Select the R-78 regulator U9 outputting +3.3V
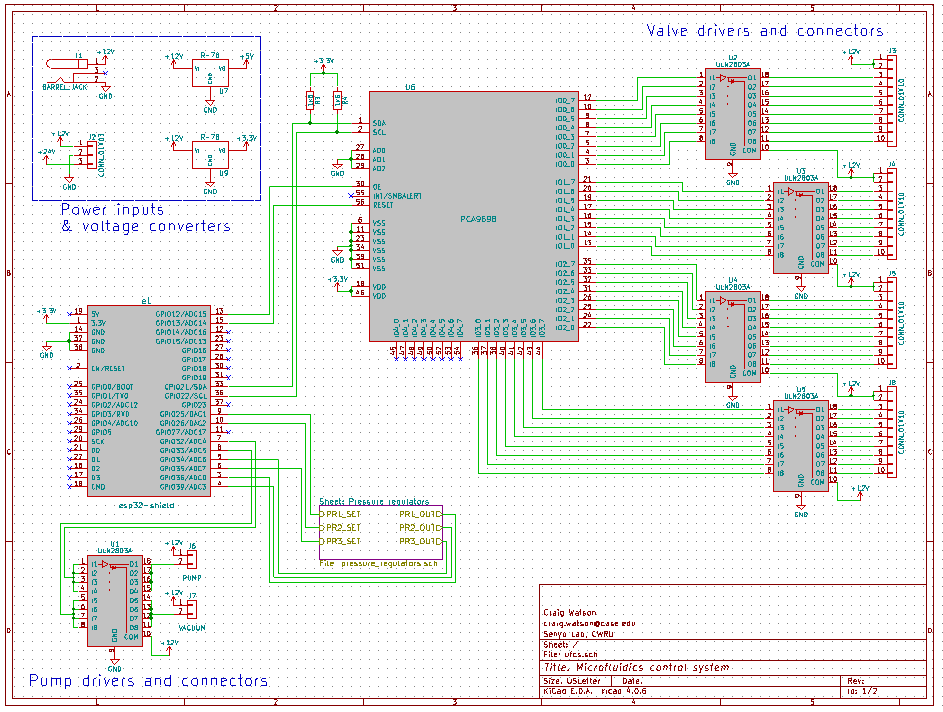943x712 pixels. click(210, 154)
